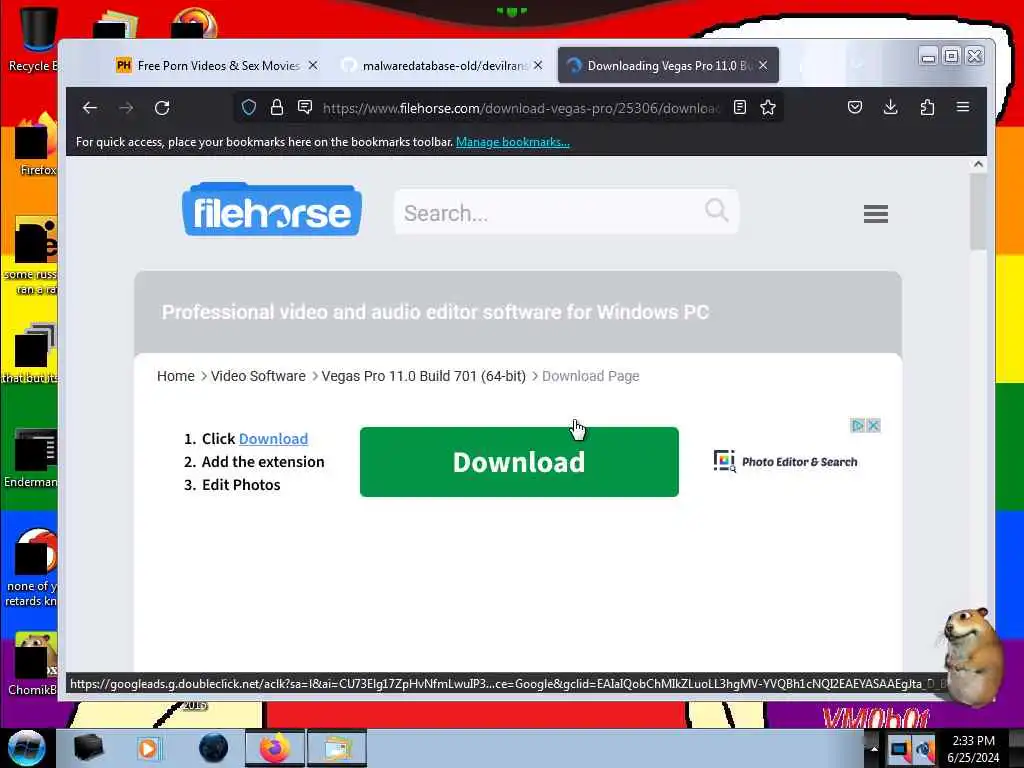Open extensions puzzle icon
The height and width of the screenshot is (768, 1024).
(x=927, y=107)
